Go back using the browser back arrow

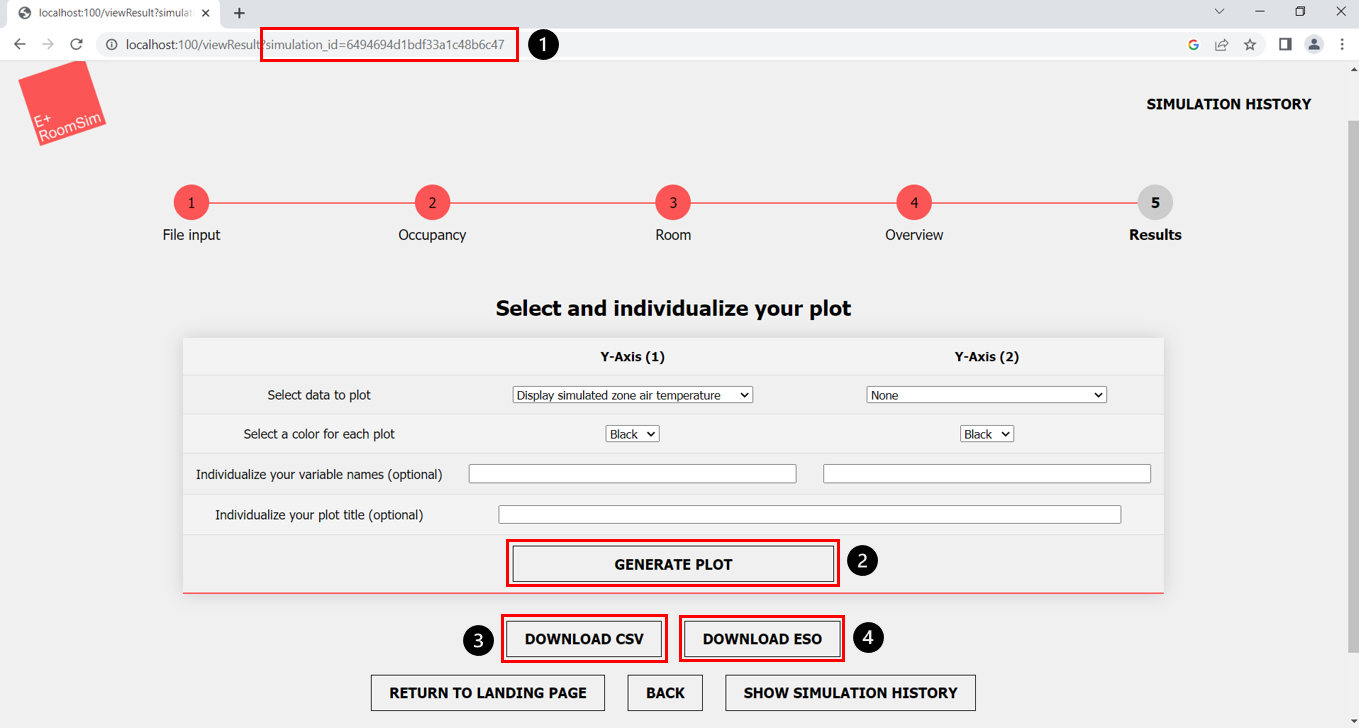pos(20,44)
